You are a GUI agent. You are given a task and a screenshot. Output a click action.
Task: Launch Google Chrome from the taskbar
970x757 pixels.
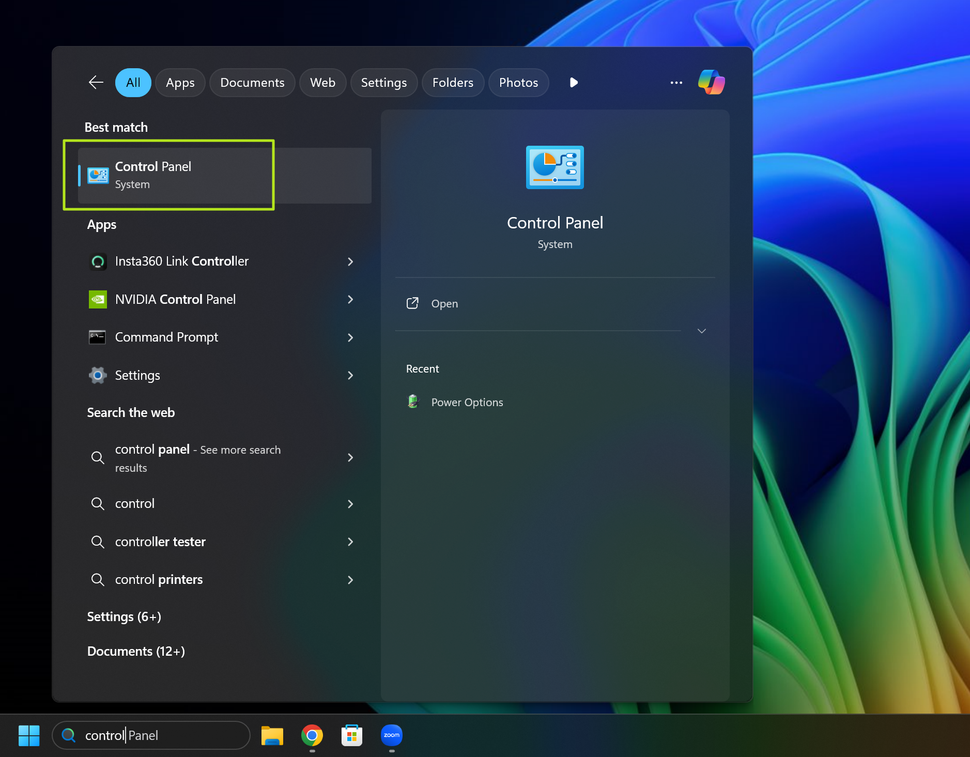(311, 735)
